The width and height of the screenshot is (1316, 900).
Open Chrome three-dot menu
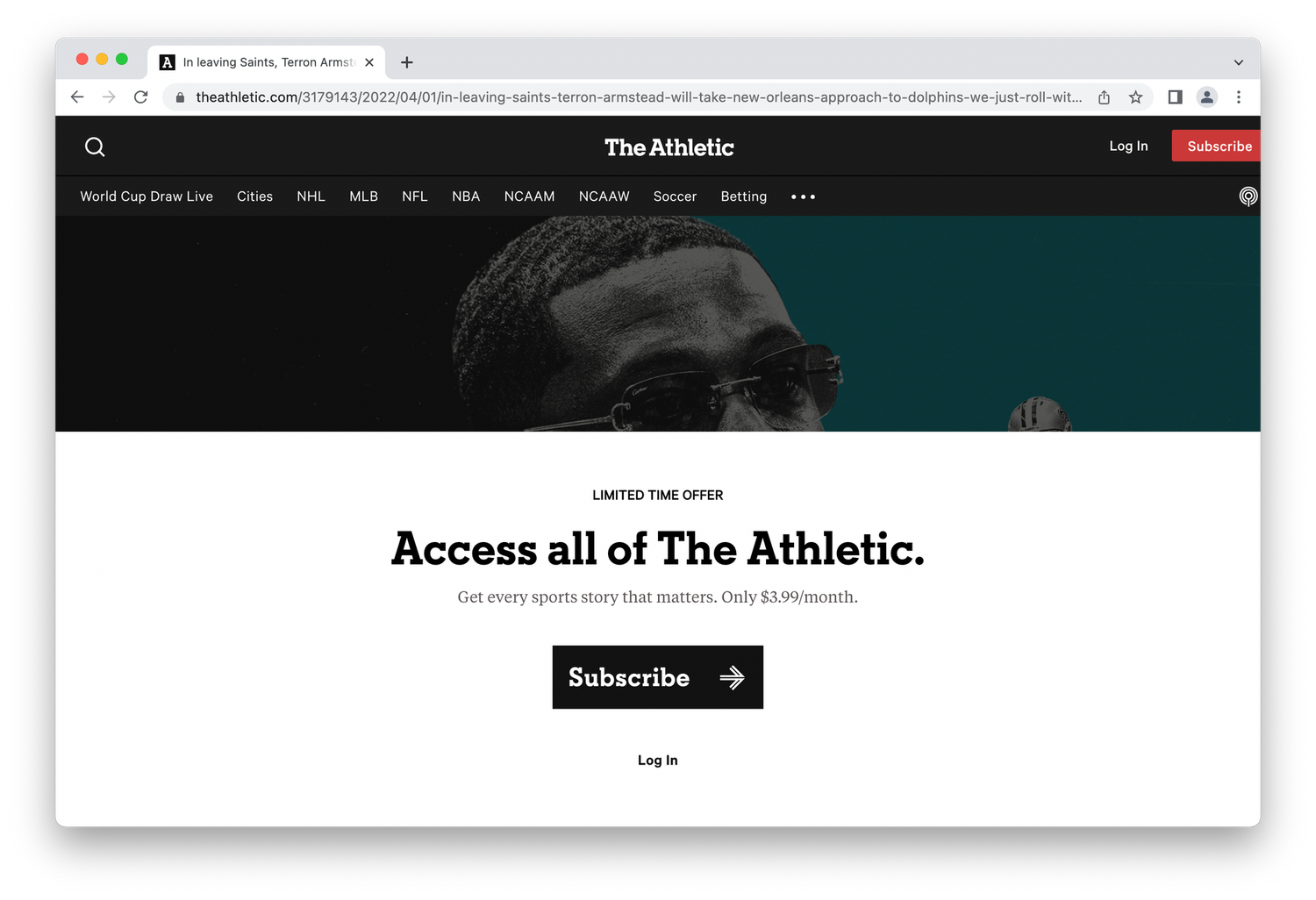tap(1239, 97)
